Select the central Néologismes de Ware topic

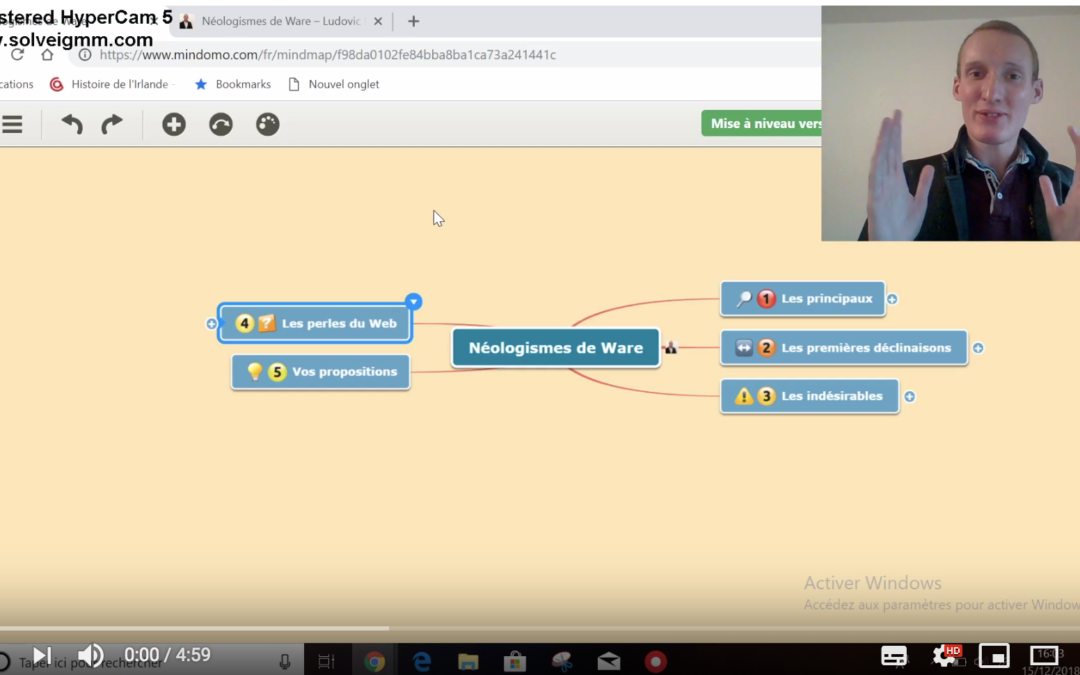tap(556, 348)
